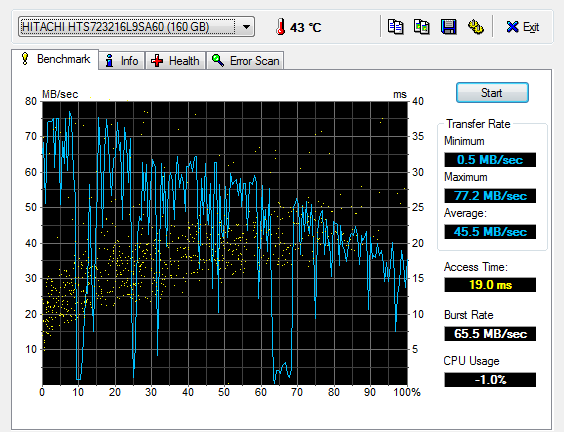Click the save screenshot floppy disk icon
The image size is (564, 432).
tap(449, 27)
